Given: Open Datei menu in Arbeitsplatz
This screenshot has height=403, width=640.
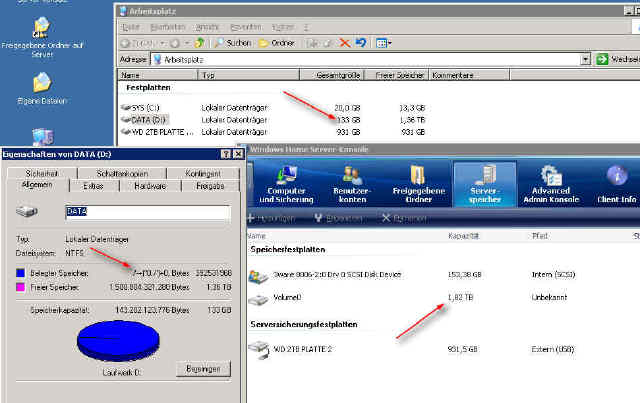Looking at the screenshot, I should (x=131, y=27).
